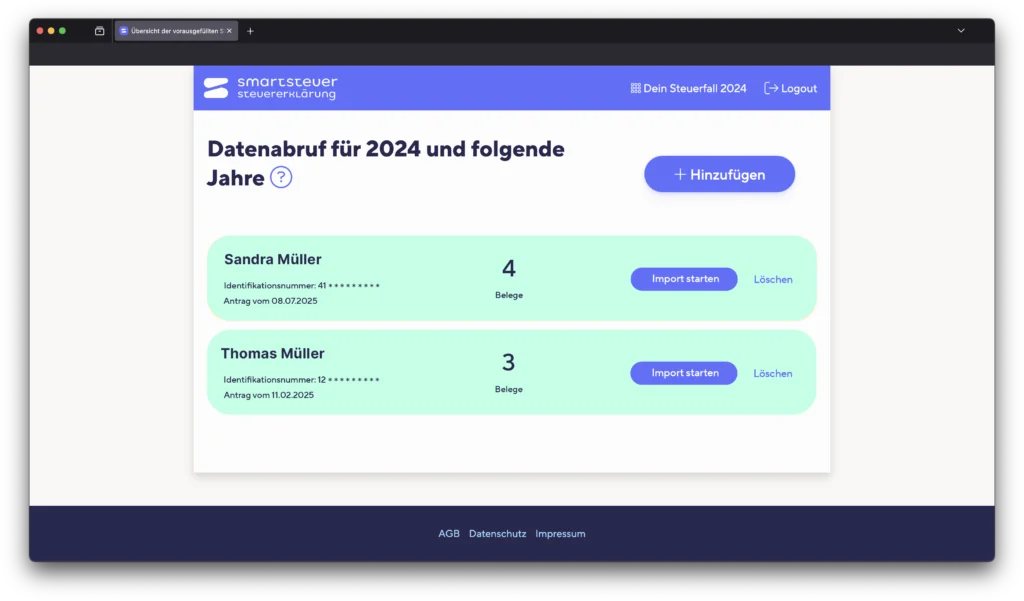Open the help question mark icon

pyautogui.click(x=281, y=178)
